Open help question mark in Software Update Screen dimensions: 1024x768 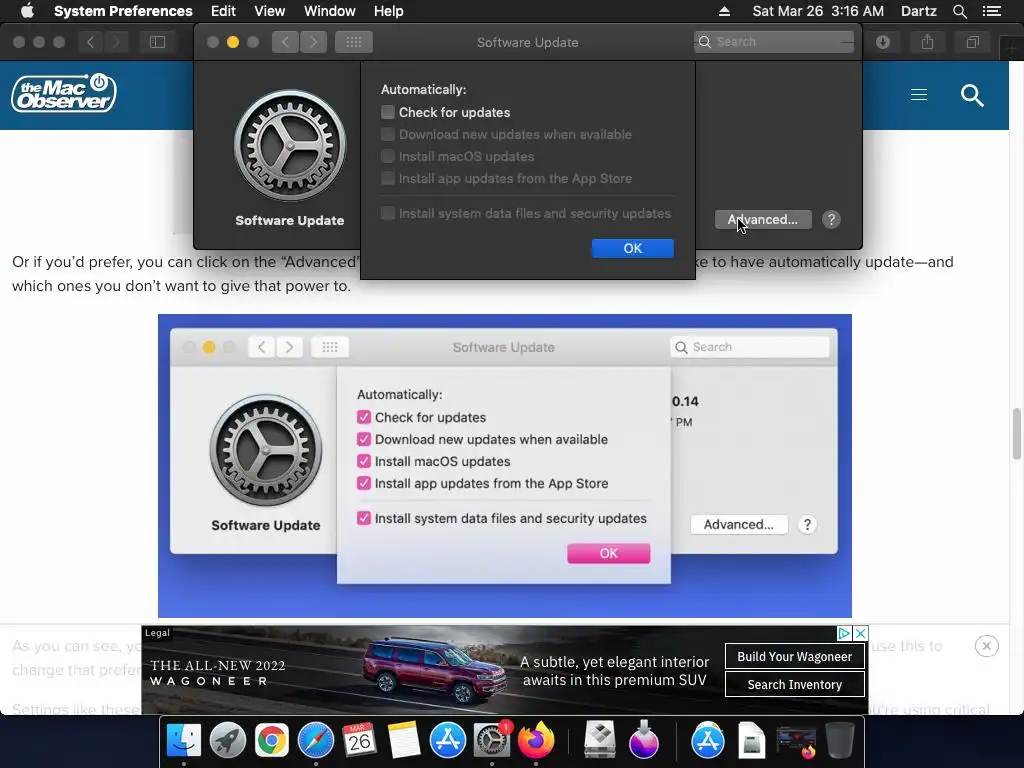point(831,219)
